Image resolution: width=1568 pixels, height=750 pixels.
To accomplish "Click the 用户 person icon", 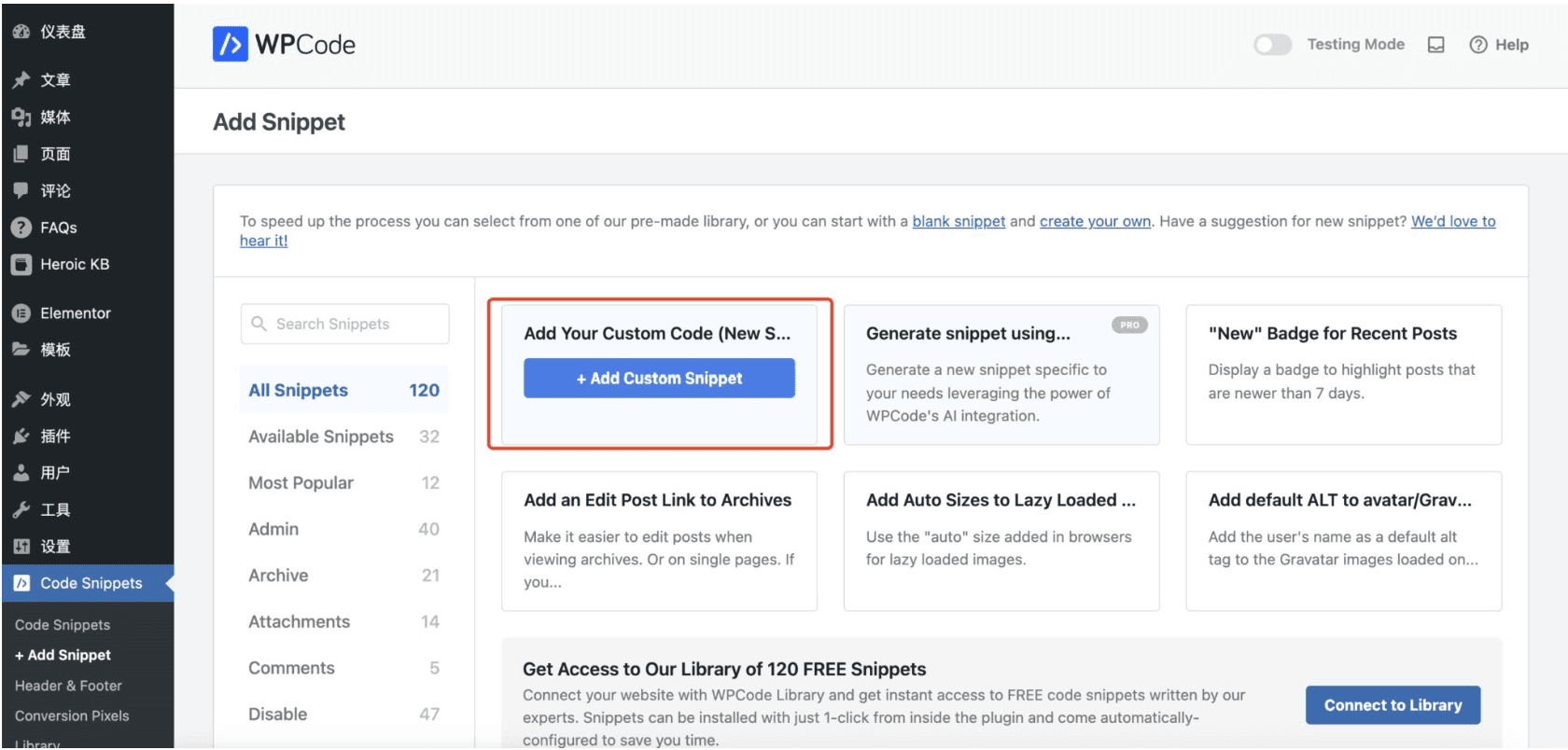I will pos(21,473).
